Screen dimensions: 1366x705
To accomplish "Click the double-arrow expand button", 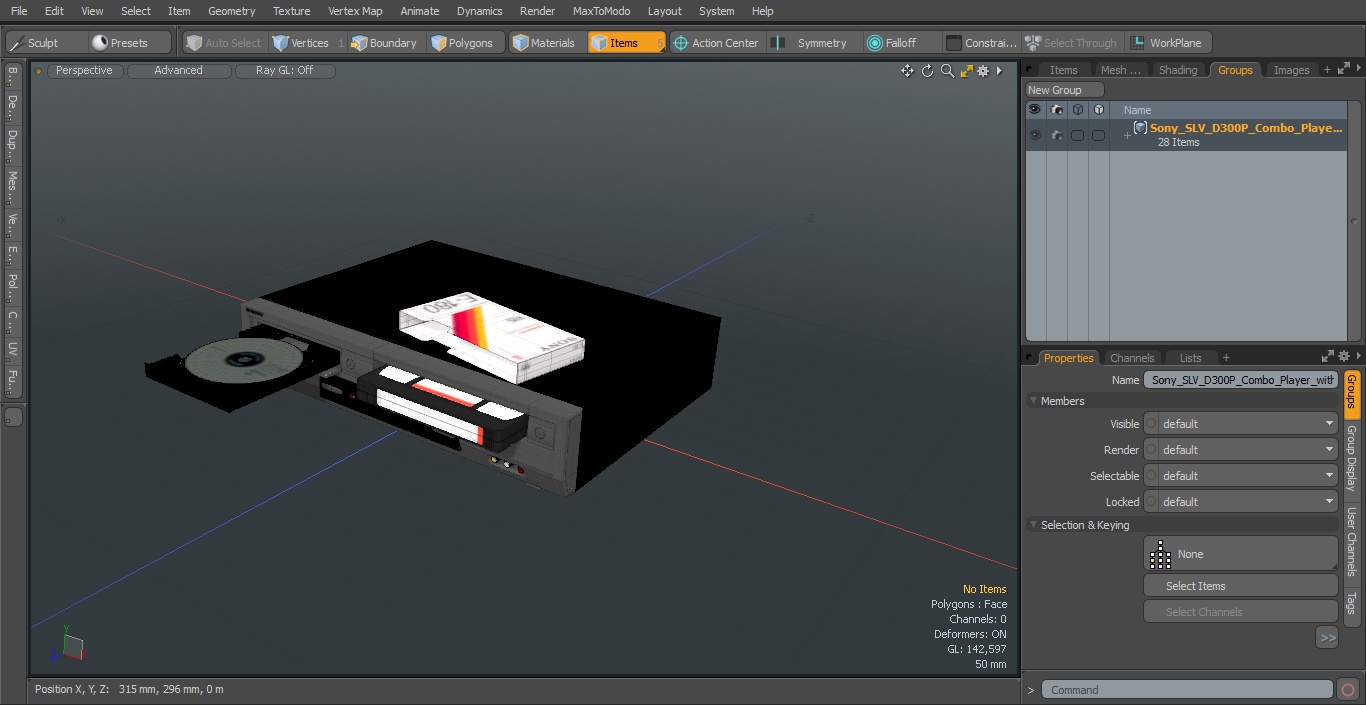I will pos(1327,637).
